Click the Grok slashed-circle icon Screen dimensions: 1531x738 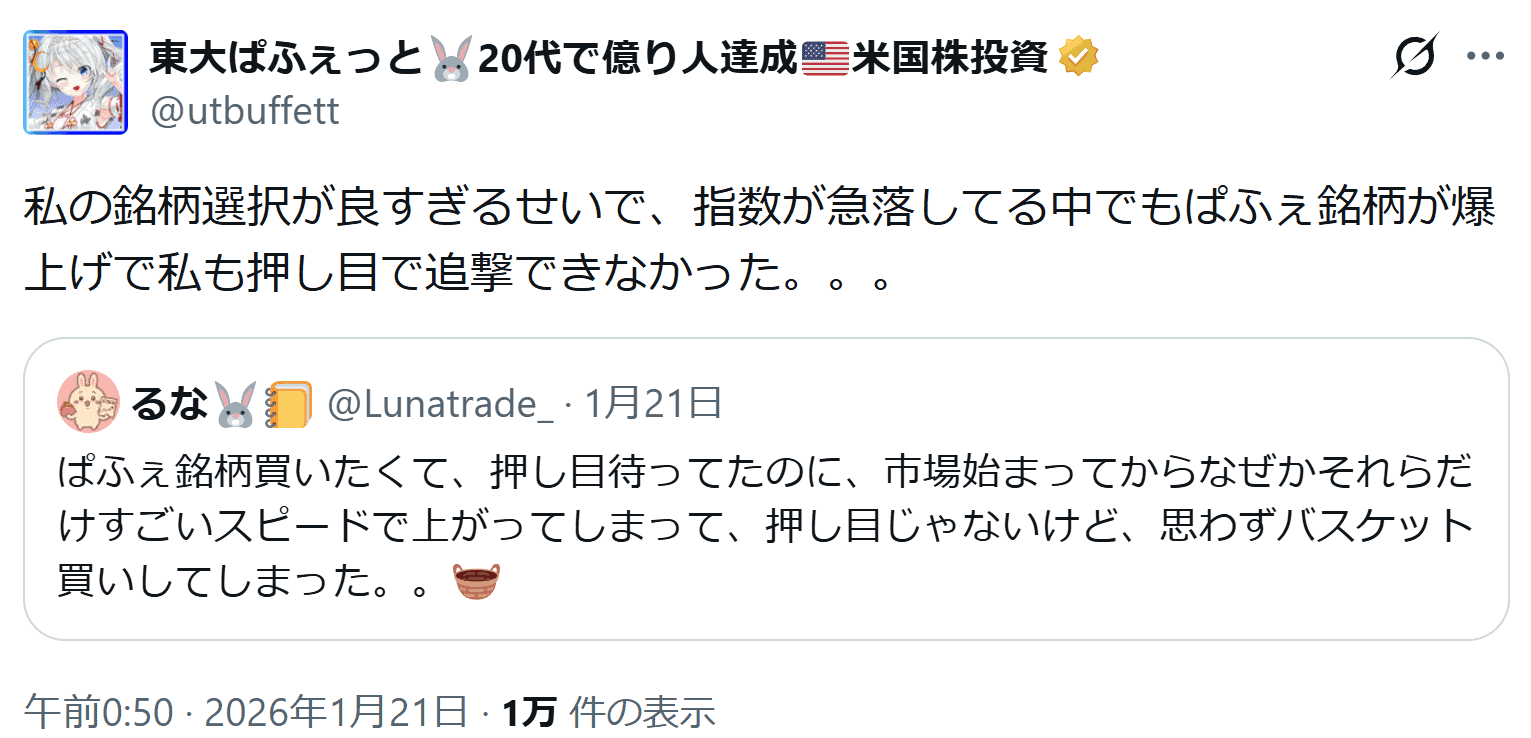tap(1414, 57)
